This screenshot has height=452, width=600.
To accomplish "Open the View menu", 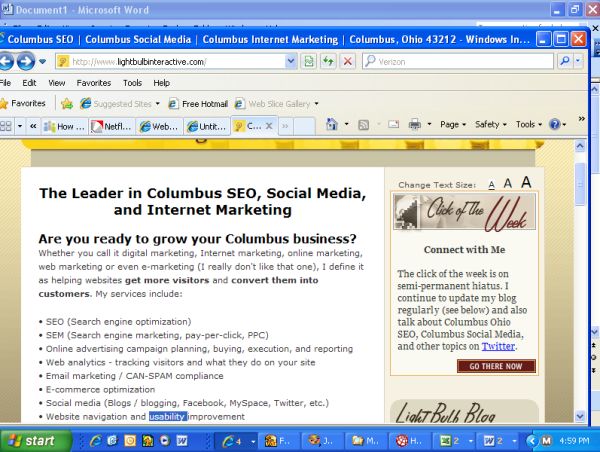I will (x=57, y=83).
